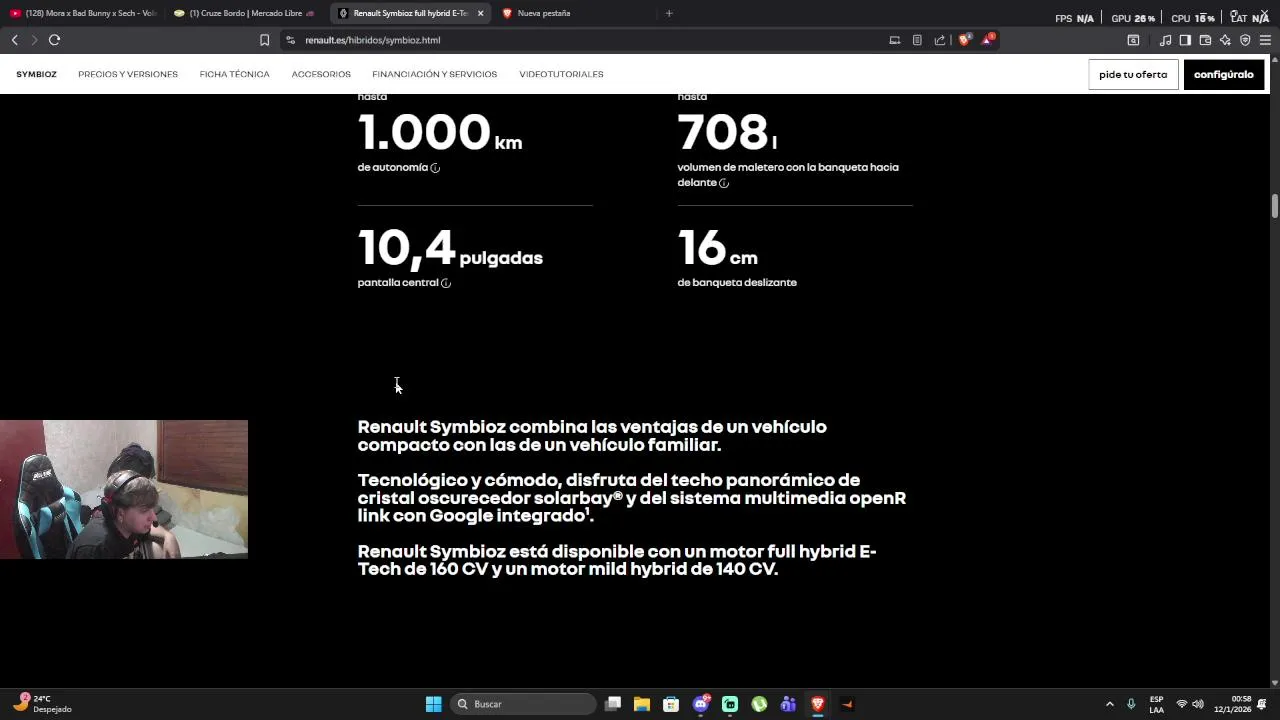Open a new browser tab
Image resolution: width=1280 pixels, height=720 pixels.
pyautogui.click(x=669, y=13)
